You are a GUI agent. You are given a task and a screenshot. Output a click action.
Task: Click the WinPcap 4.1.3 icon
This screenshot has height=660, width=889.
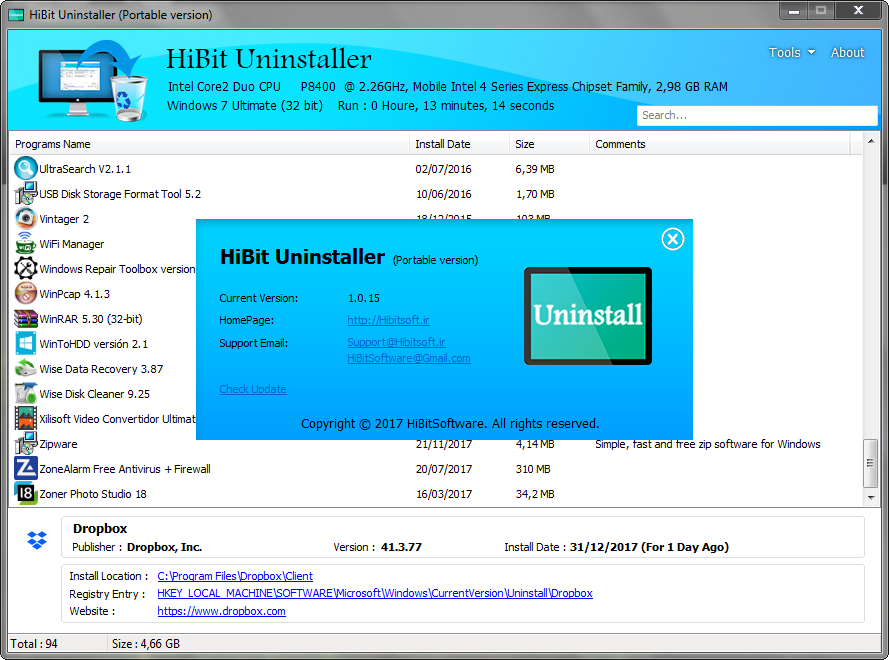coord(26,294)
